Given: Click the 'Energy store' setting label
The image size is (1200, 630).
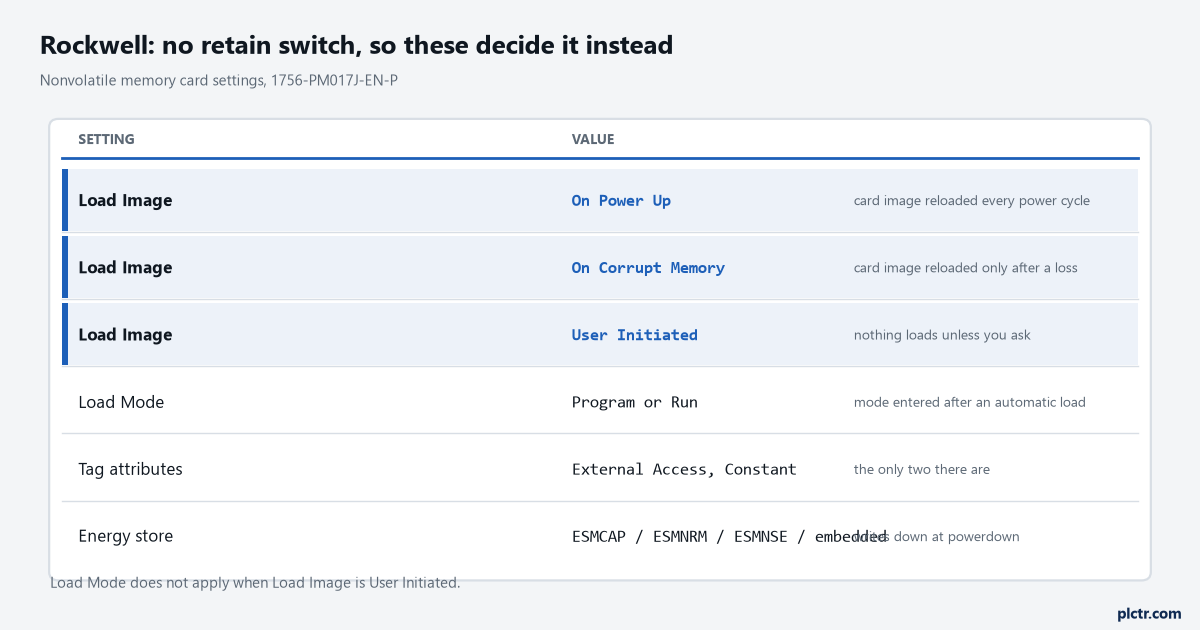Looking at the screenshot, I should 125,536.
